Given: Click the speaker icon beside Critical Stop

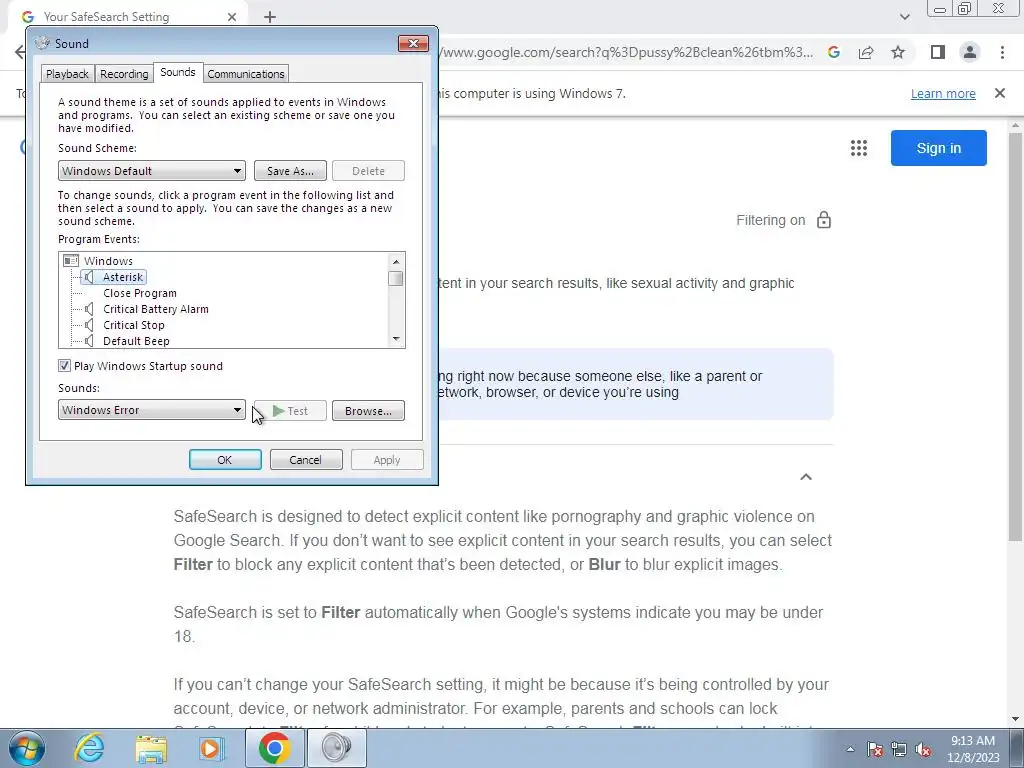Looking at the screenshot, I should 89,325.
